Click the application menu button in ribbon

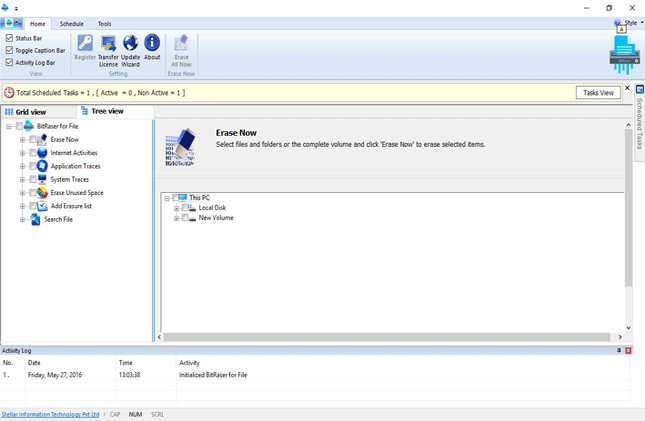12,23
